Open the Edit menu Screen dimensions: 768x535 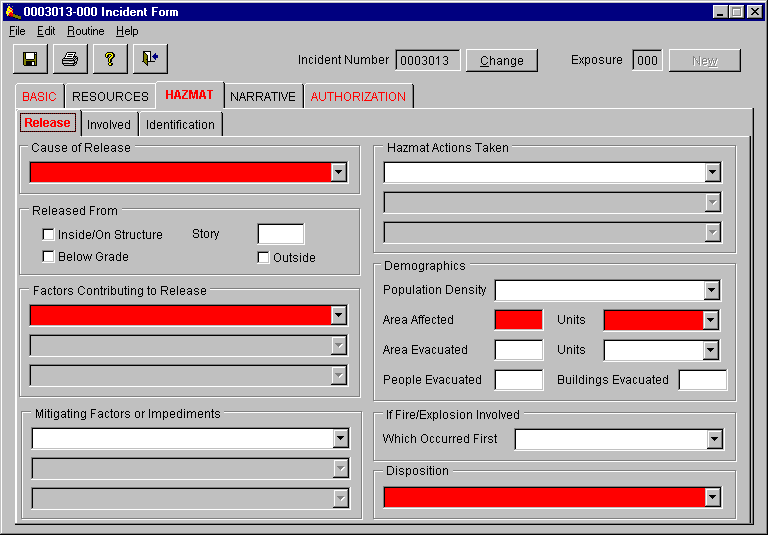pyautogui.click(x=46, y=31)
